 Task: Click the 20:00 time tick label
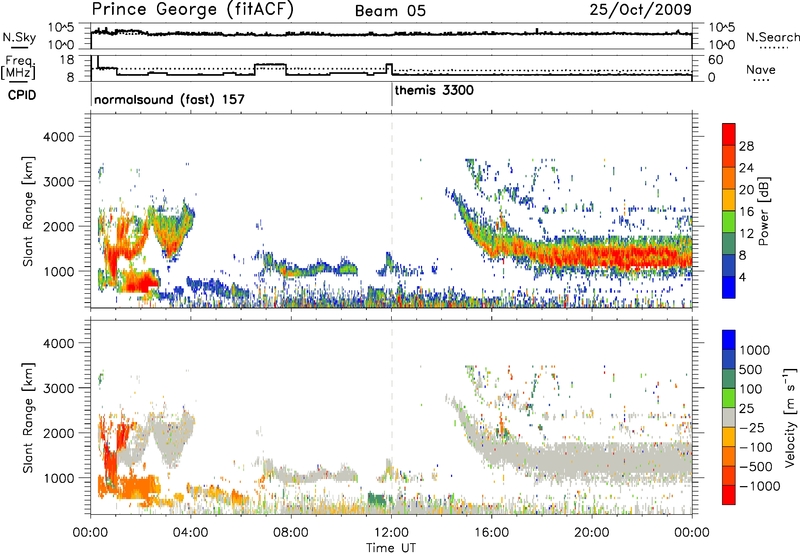point(591,533)
